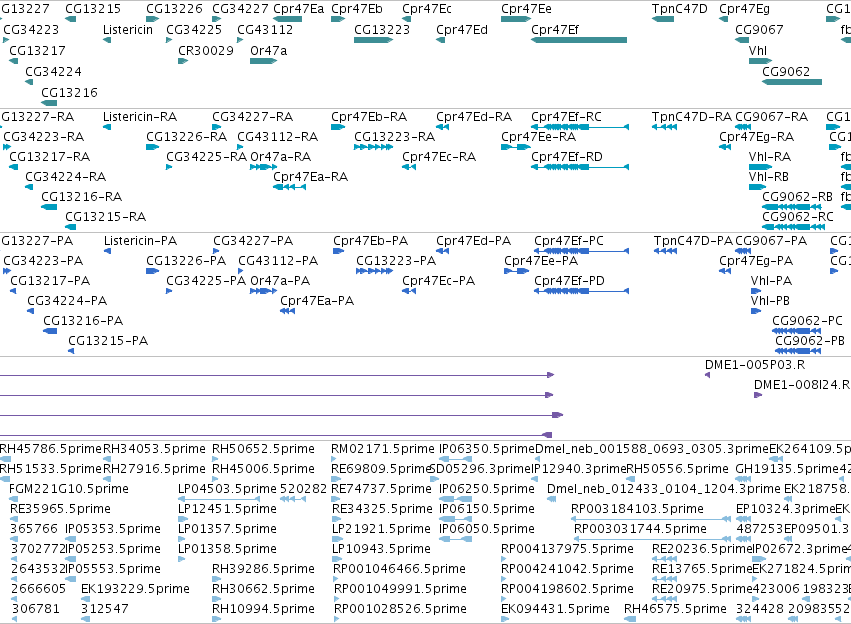851x624 pixels.
Task: Click the Cpr47Eb-PA protein label
Action: pos(370,241)
